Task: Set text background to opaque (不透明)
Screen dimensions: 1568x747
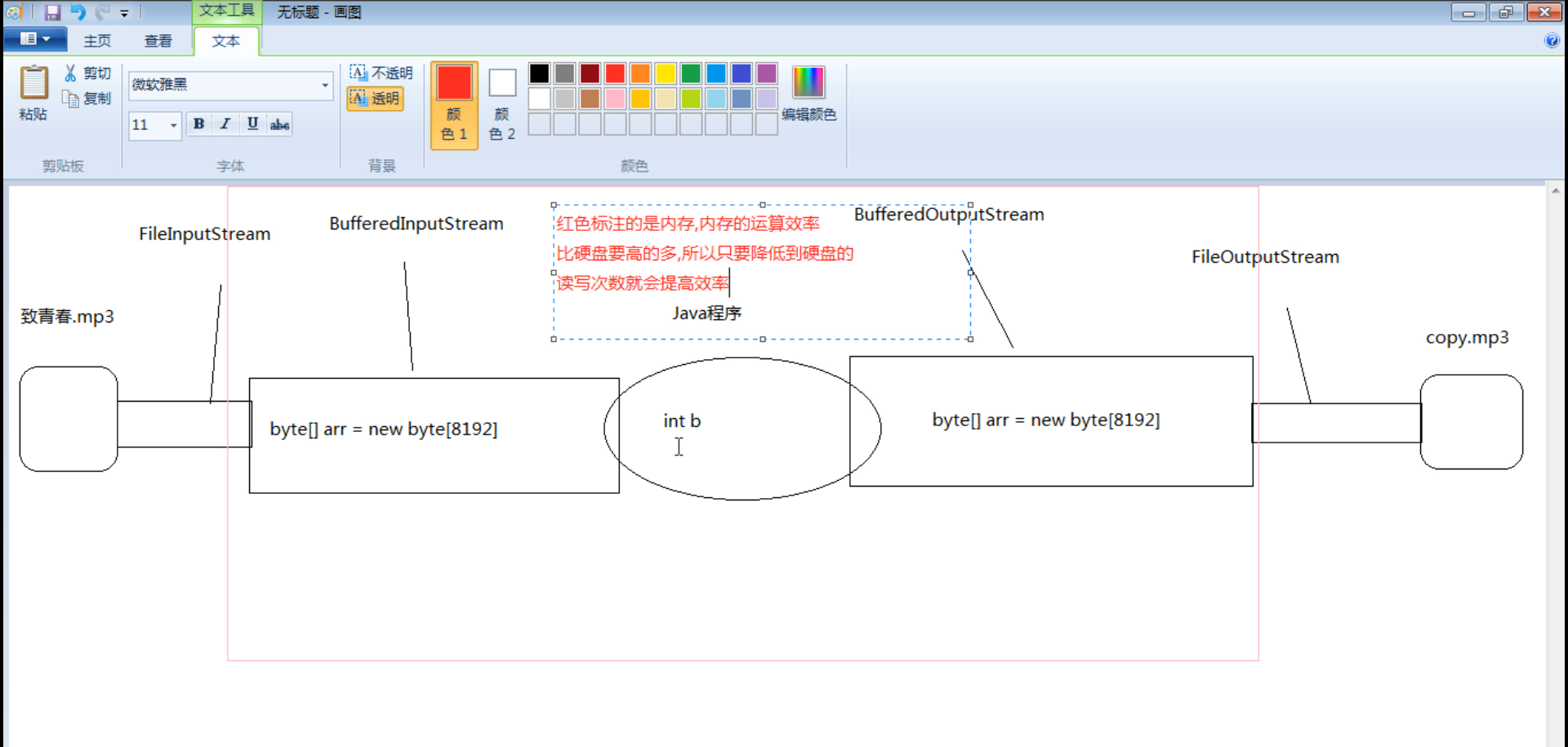Action: point(381,73)
